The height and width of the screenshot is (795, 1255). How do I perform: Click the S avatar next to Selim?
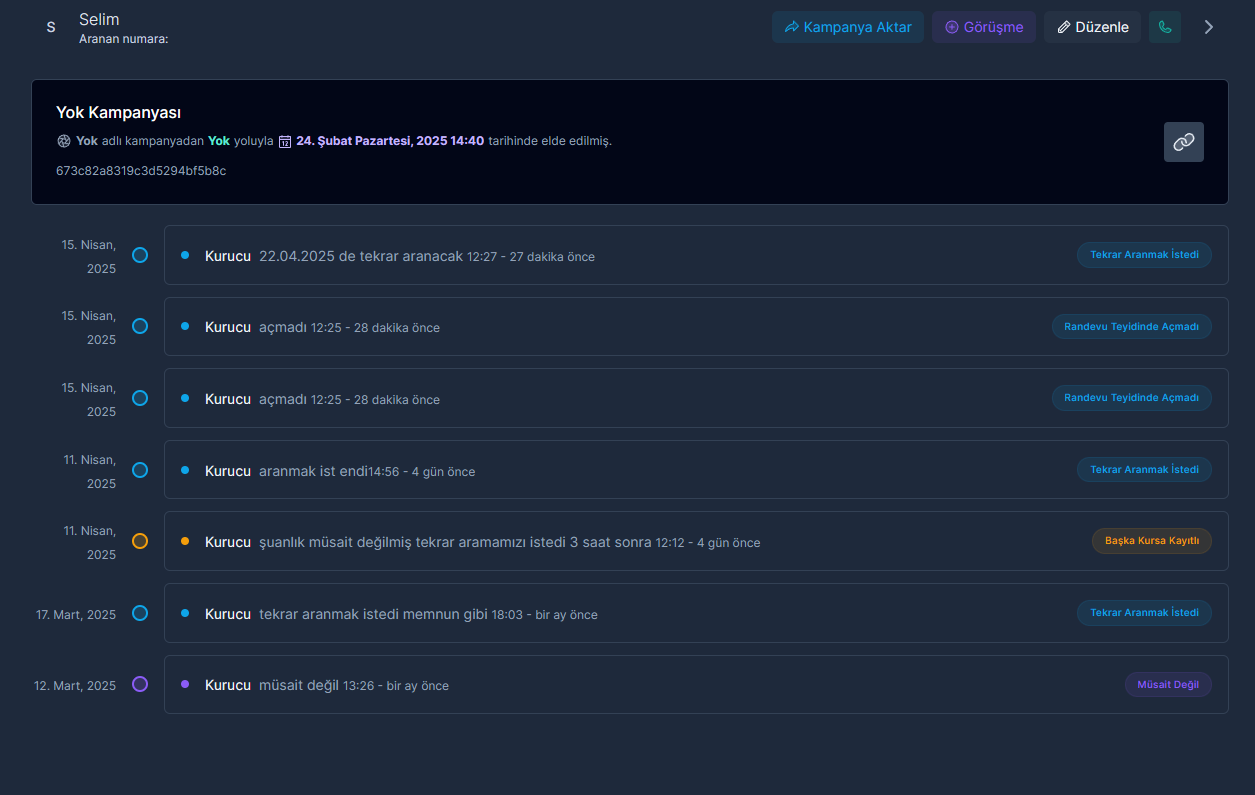click(x=51, y=27)
